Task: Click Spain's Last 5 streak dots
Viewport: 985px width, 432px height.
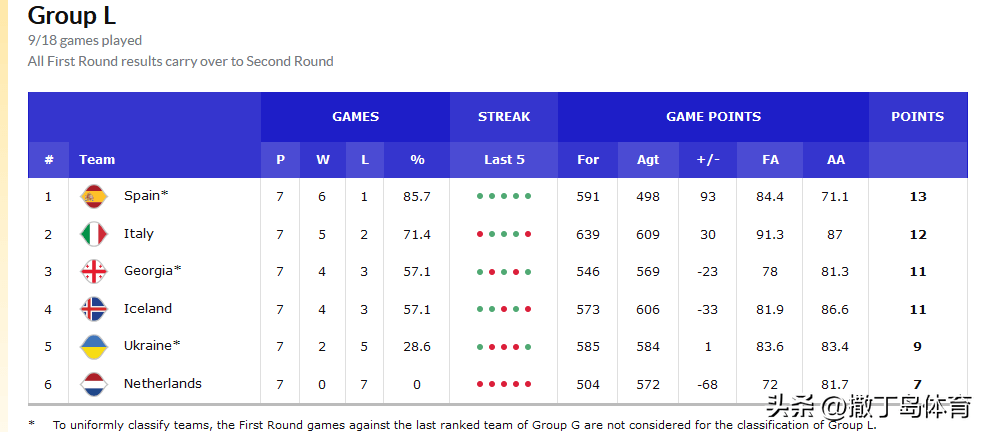Action: pos(504,197)
